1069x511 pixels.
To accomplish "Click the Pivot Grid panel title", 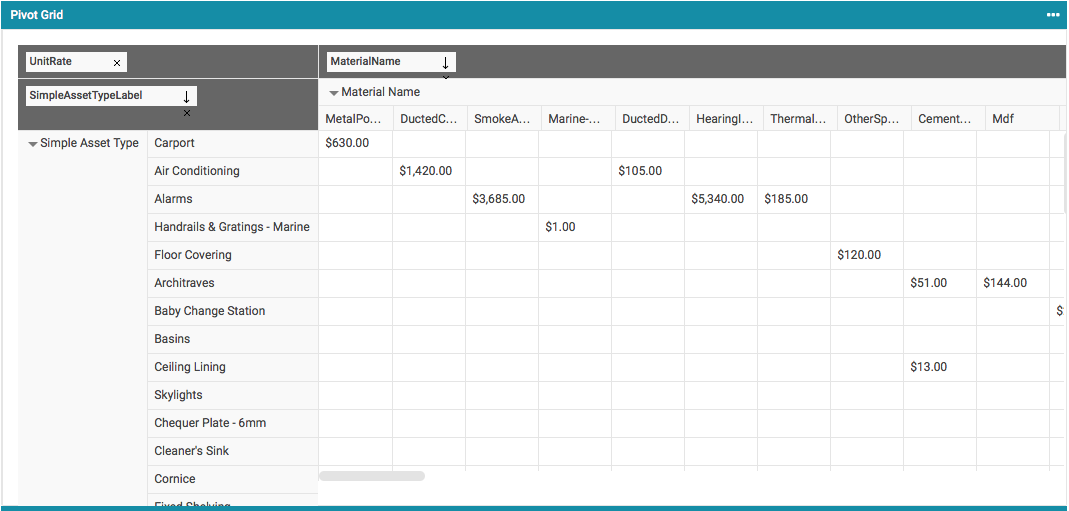I will pos(37,14).
